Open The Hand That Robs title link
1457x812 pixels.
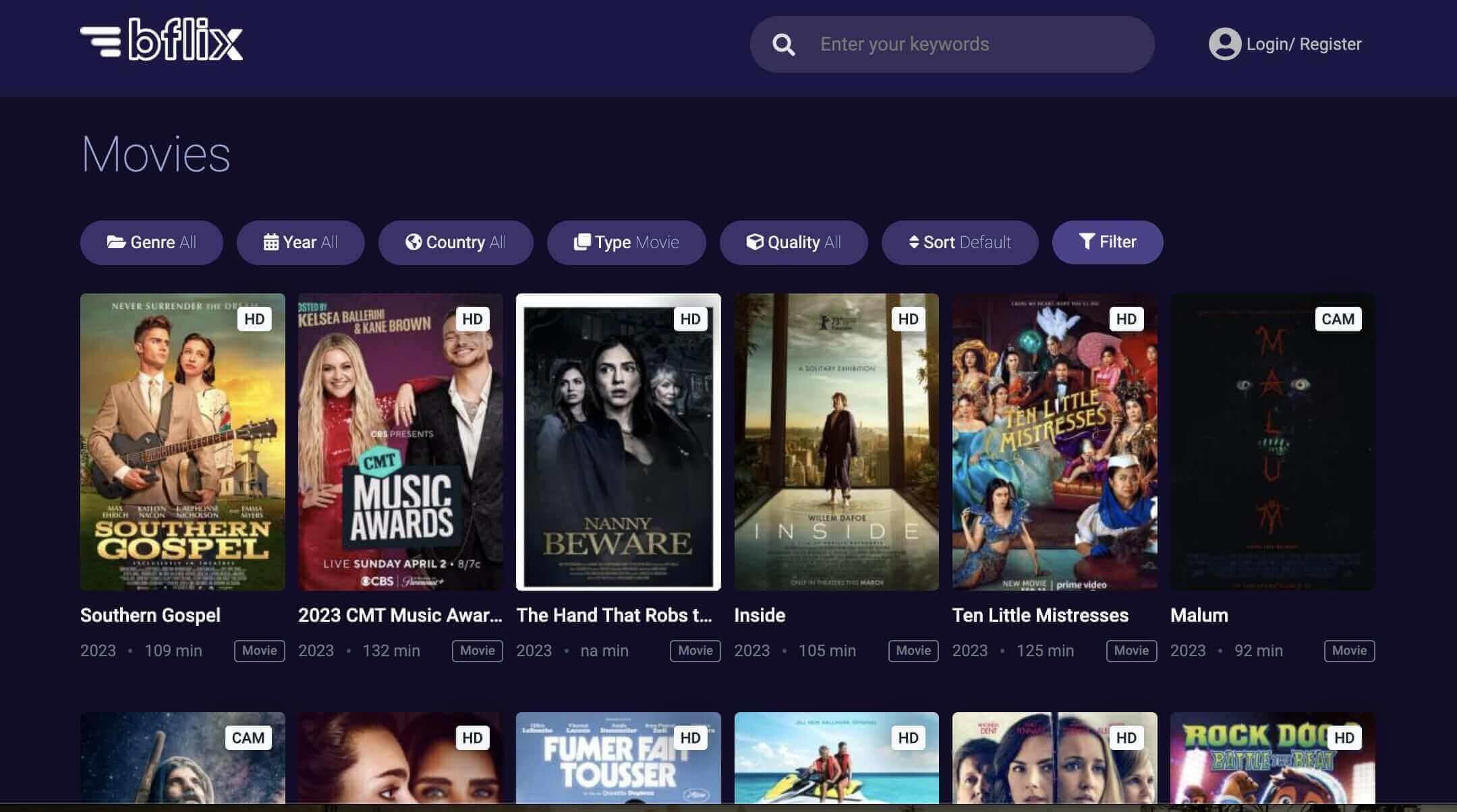coord(614,615)
